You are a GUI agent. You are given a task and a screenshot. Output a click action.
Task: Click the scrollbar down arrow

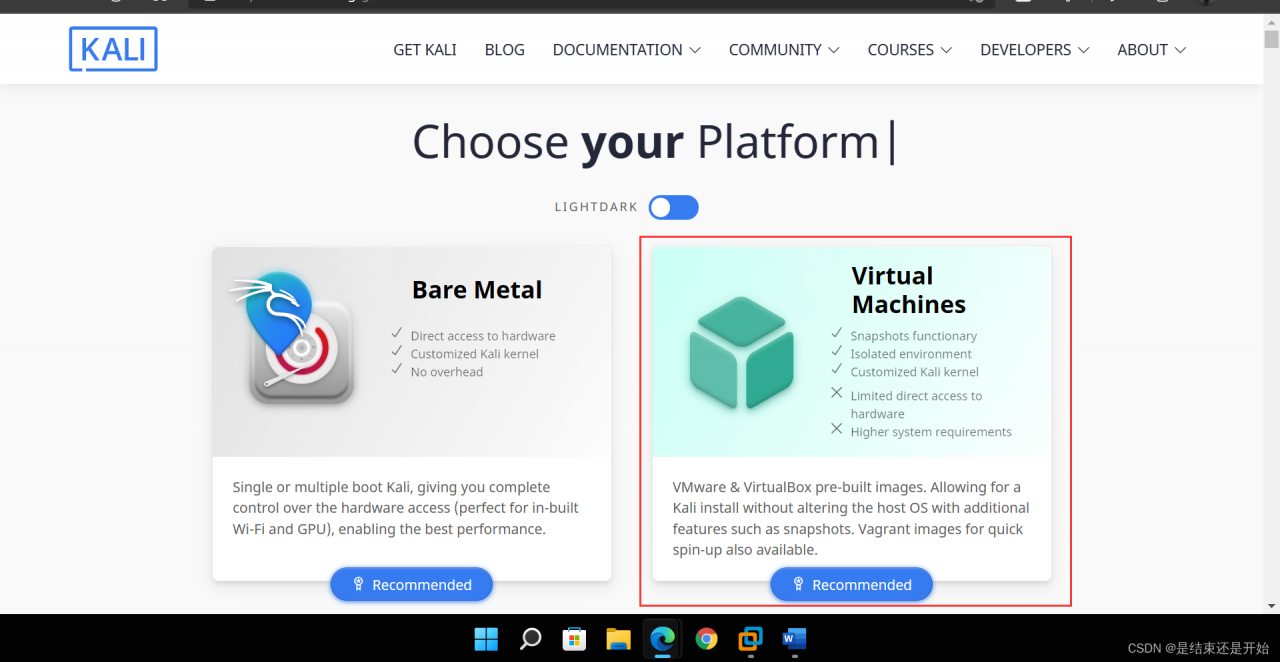point(1271,606)
